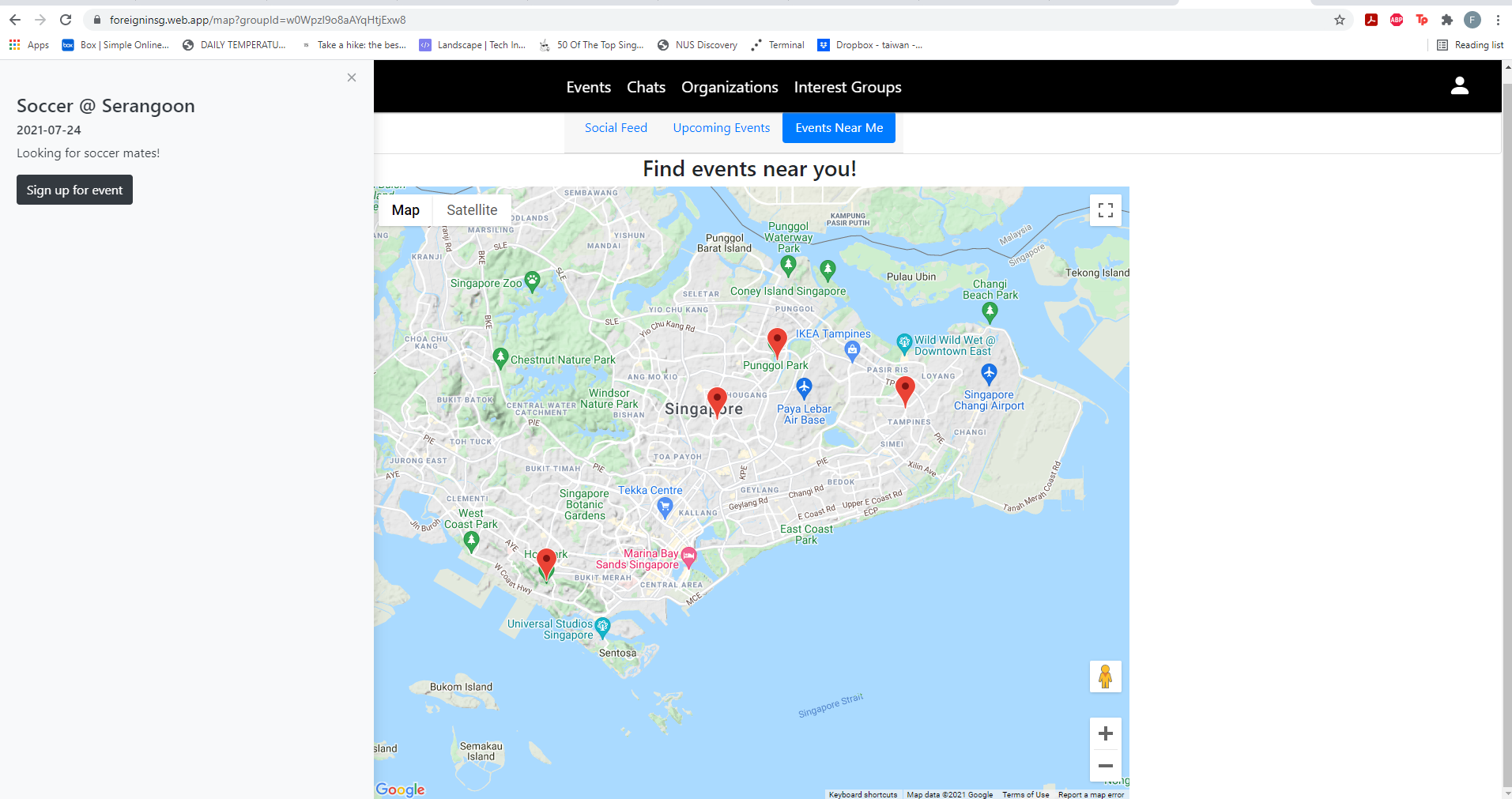Click the Punggol Waterway Park pin
Screen dimensions: 1512x799
click(x=788, y=266)
